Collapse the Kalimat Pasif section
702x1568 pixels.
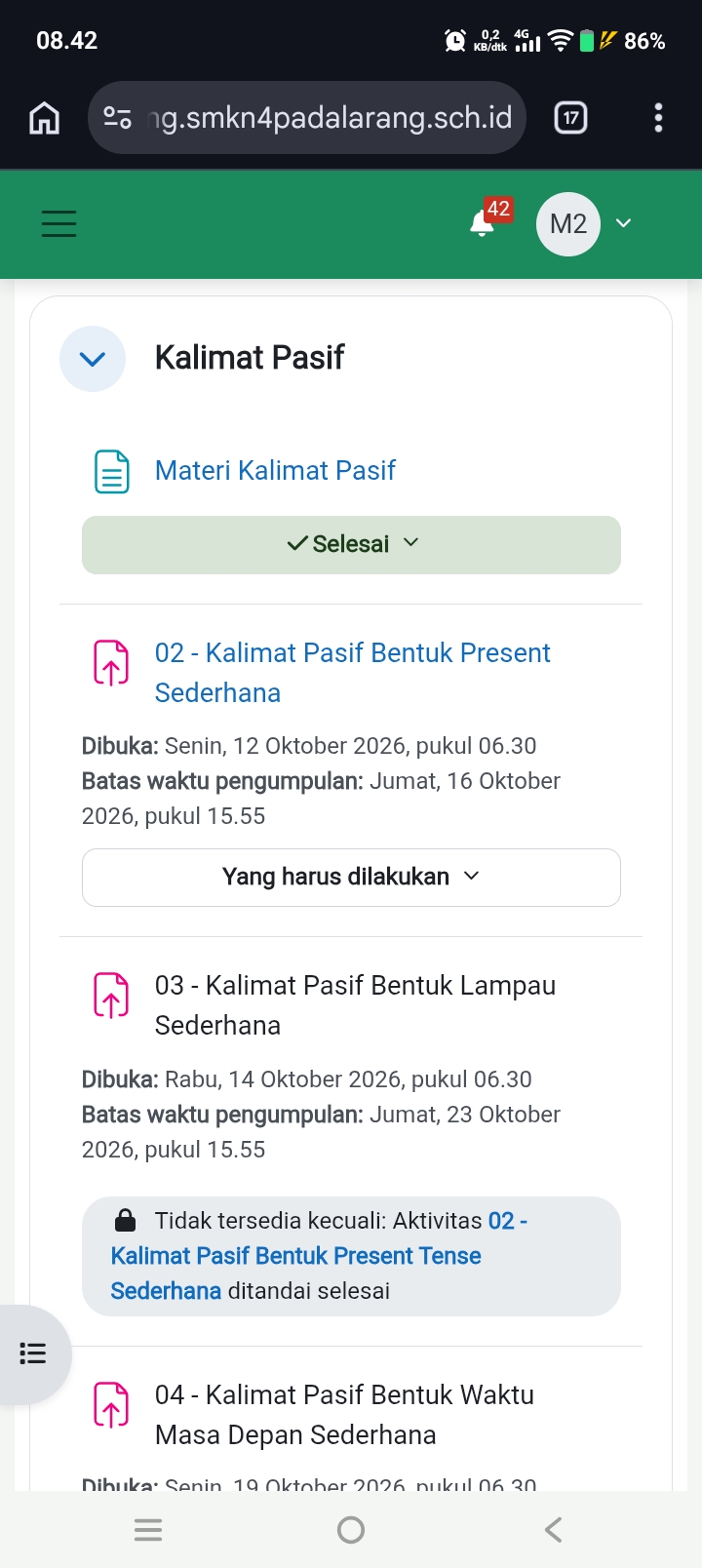tap(93, 359)
